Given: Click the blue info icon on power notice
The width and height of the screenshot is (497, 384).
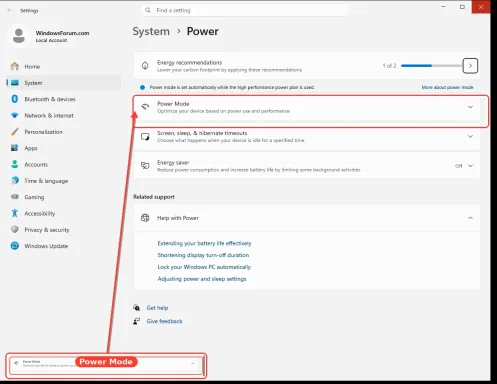Looking at the screenshot, I should (x=142, y=87).
